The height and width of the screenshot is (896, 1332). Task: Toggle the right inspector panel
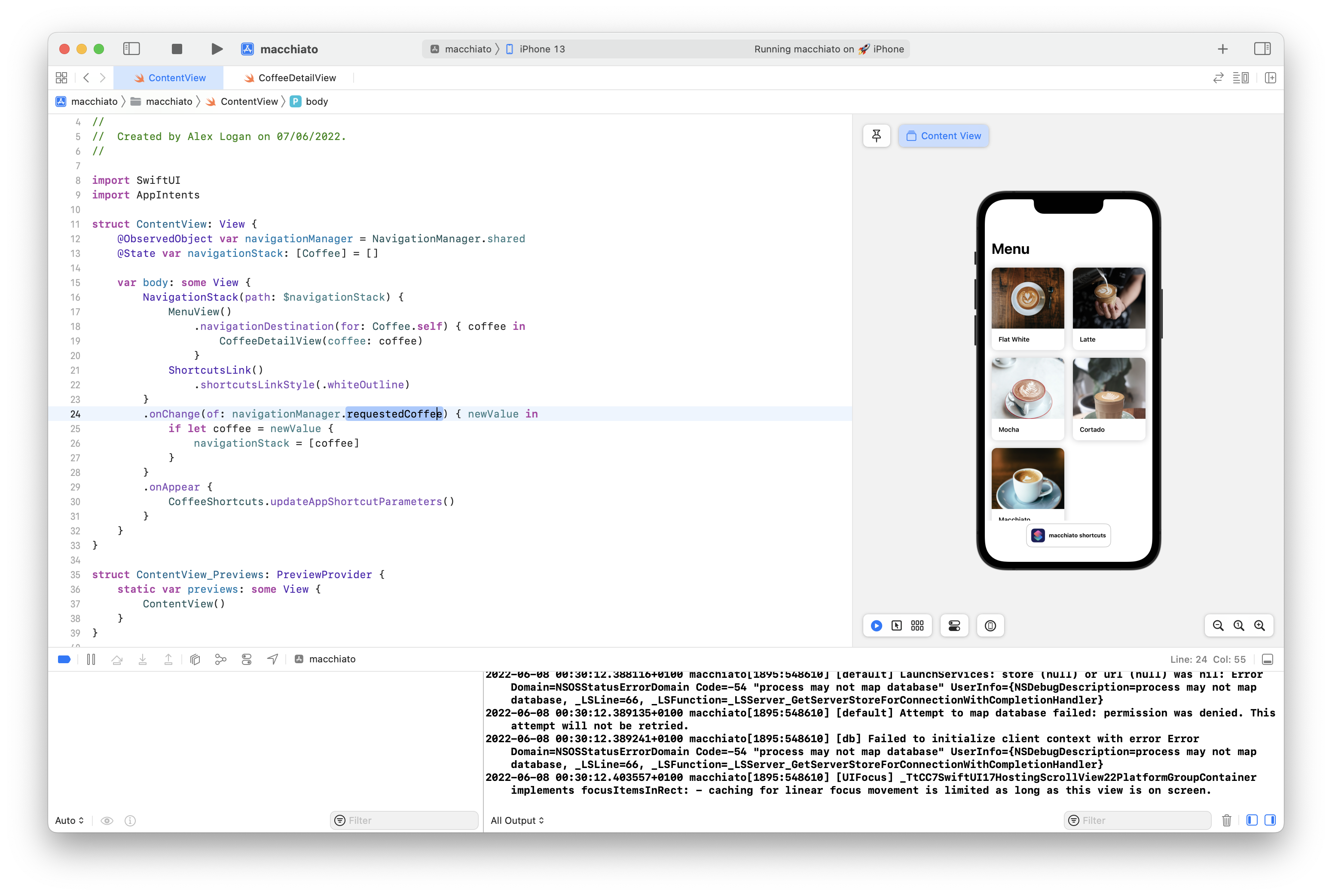tap(1262, 49)
